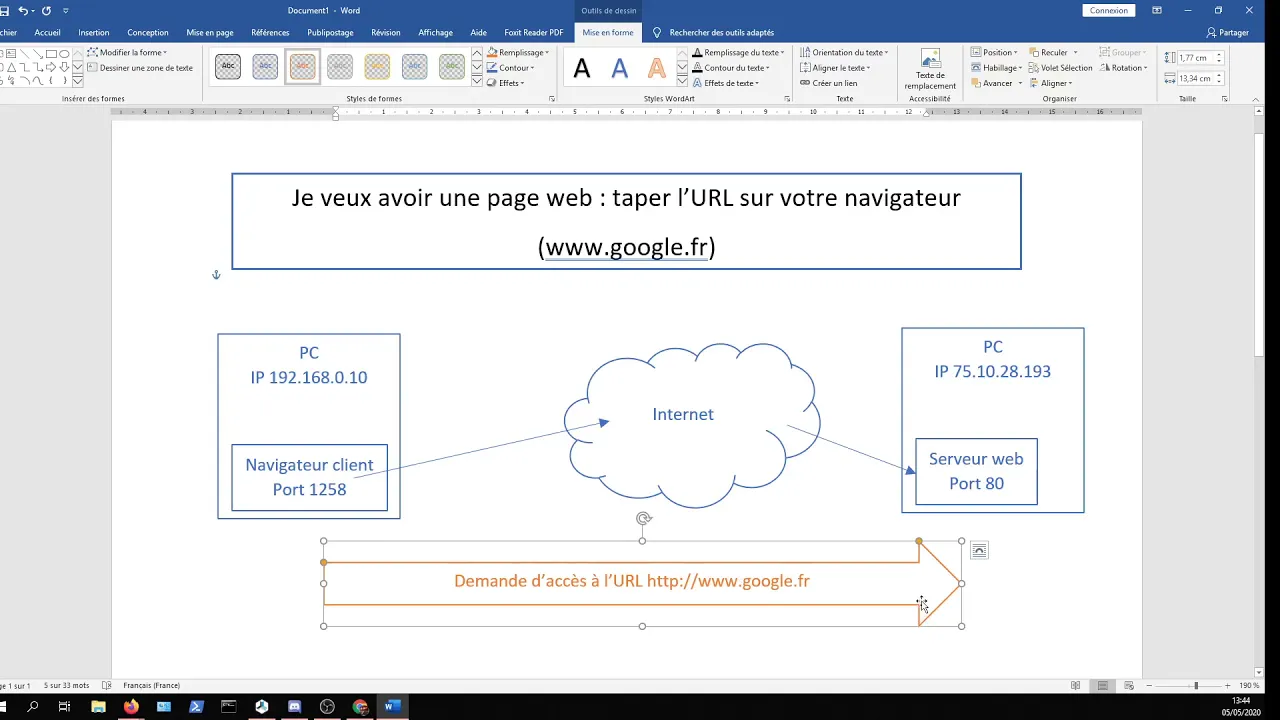The image size is (1280, 720).
Task: Click the Save icon in quick access toolbar
Action: [x=4, y=11]
